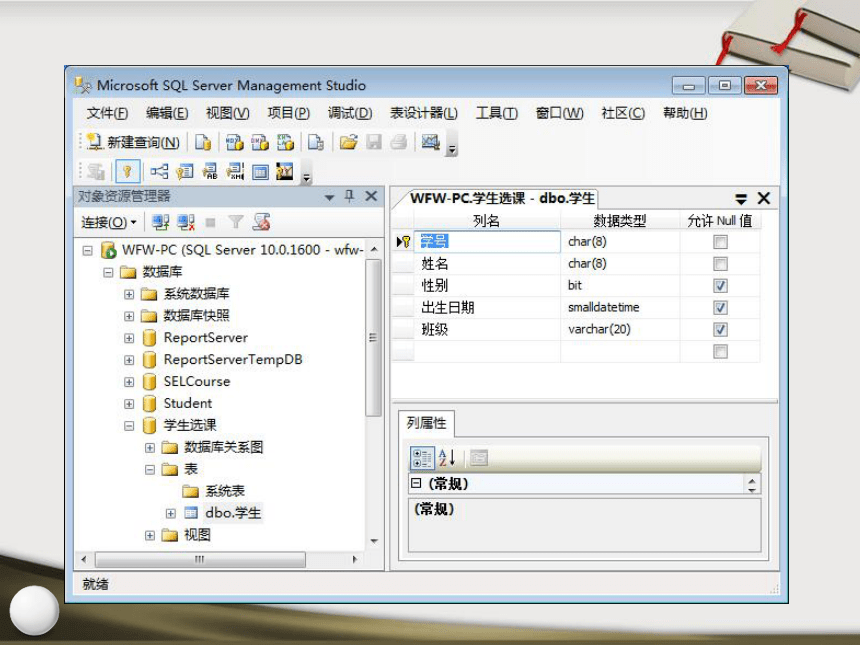Open a new XMLA query from toolbar
The height and width of the screenshot is (645, 860).
coord(285,143)
